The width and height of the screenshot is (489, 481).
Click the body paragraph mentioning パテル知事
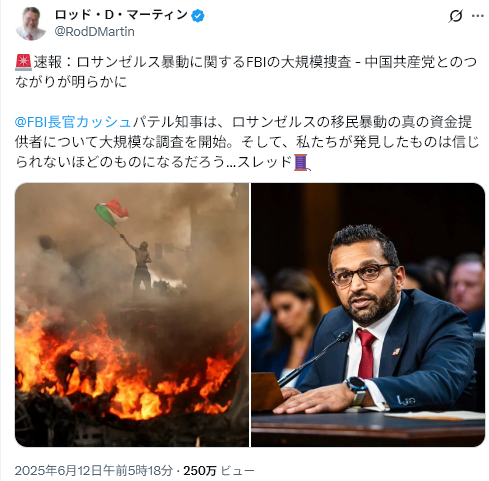pos(247,142)
